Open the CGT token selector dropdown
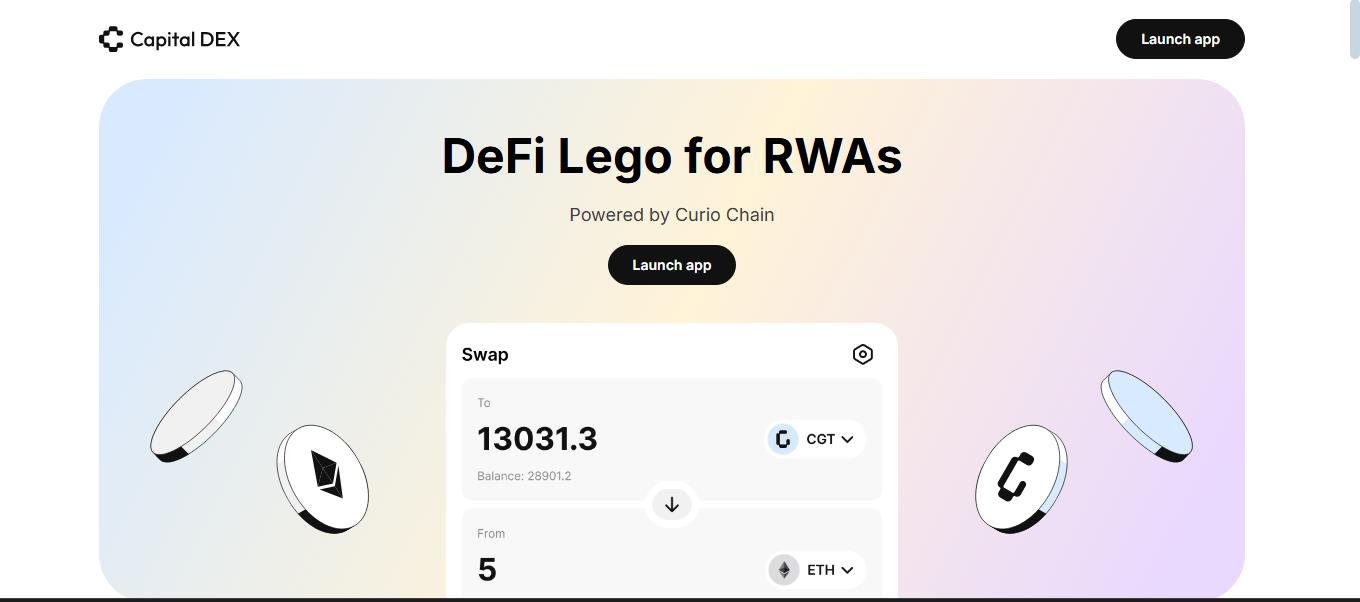 tap(814, 439)
